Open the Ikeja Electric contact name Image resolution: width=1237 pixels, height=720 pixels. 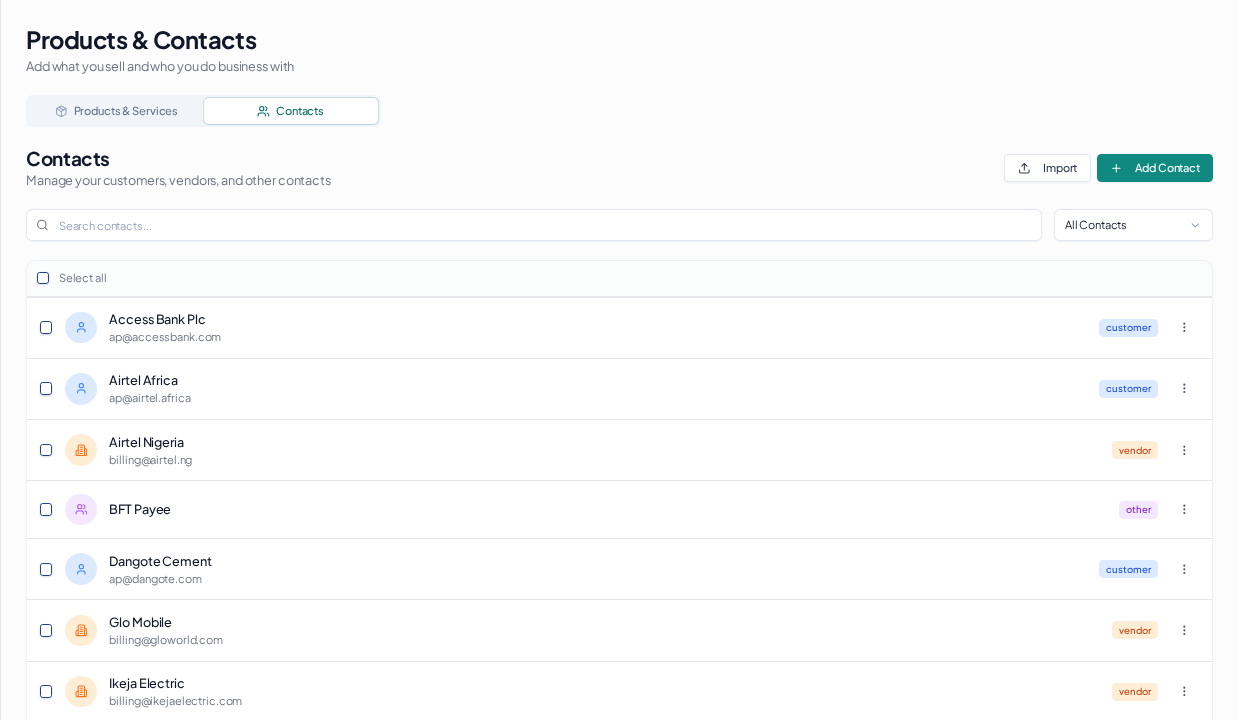pos(147,683)
